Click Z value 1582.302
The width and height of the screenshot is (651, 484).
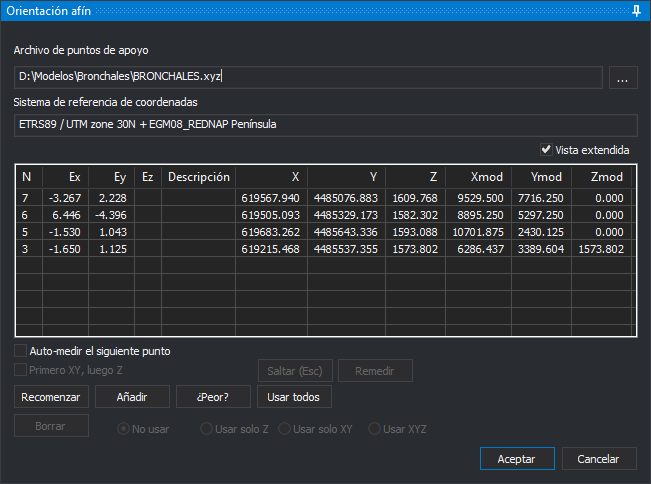415,215
